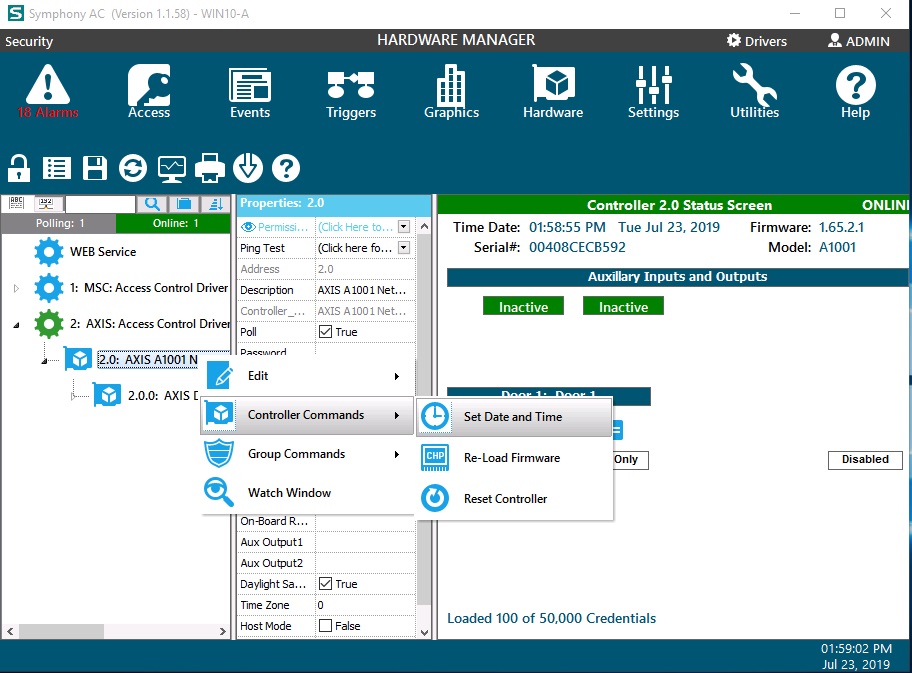This screenshot has height=673, width=912.
Task: Click the Polling: 1 status label
Action: 59,223
